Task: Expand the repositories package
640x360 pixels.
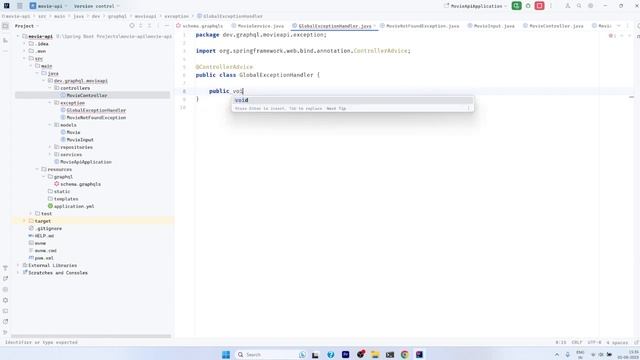Action: (x=50, y=147)
